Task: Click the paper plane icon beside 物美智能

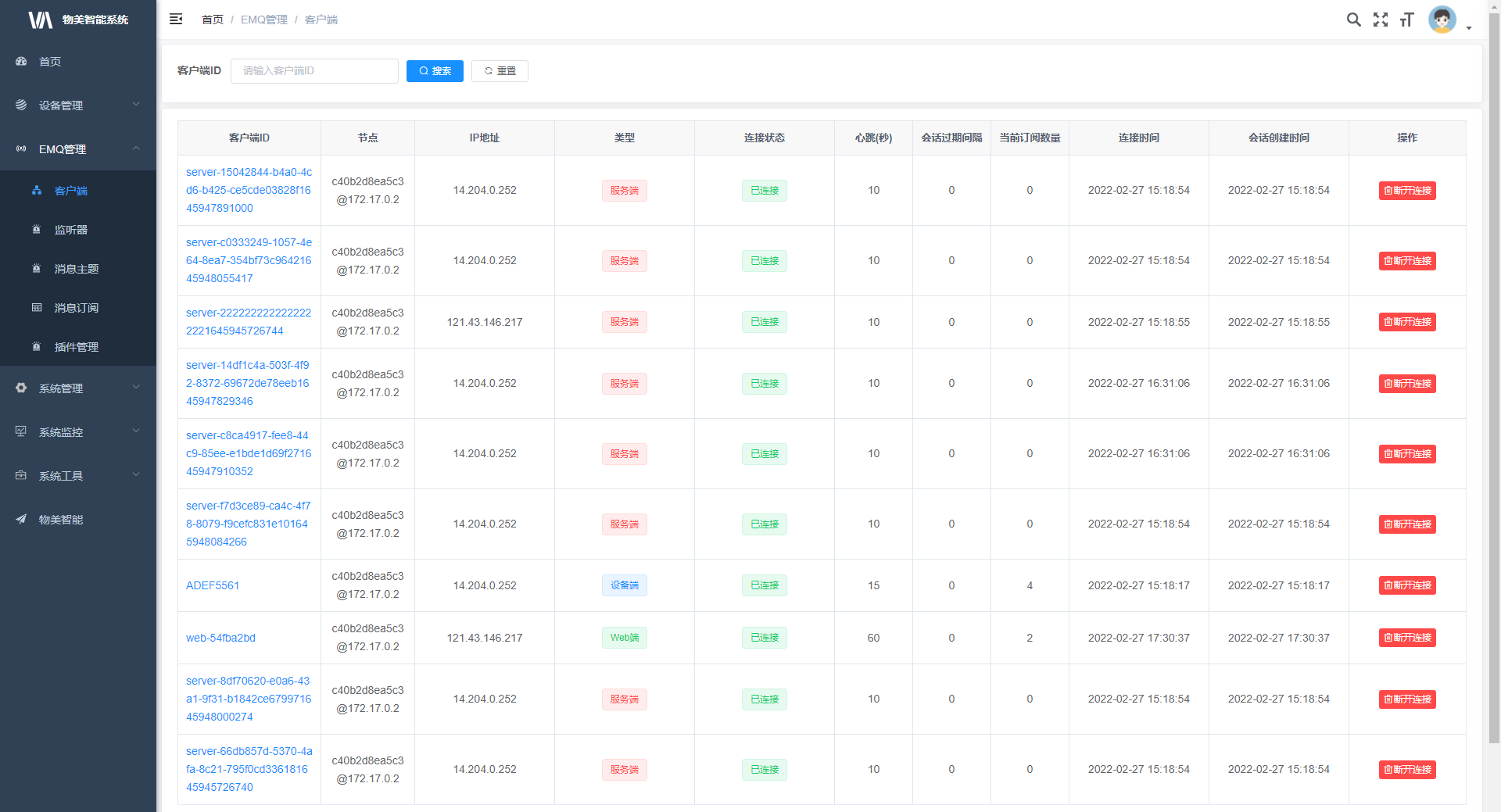Action: pyautogui.click(x=21, y=520)
